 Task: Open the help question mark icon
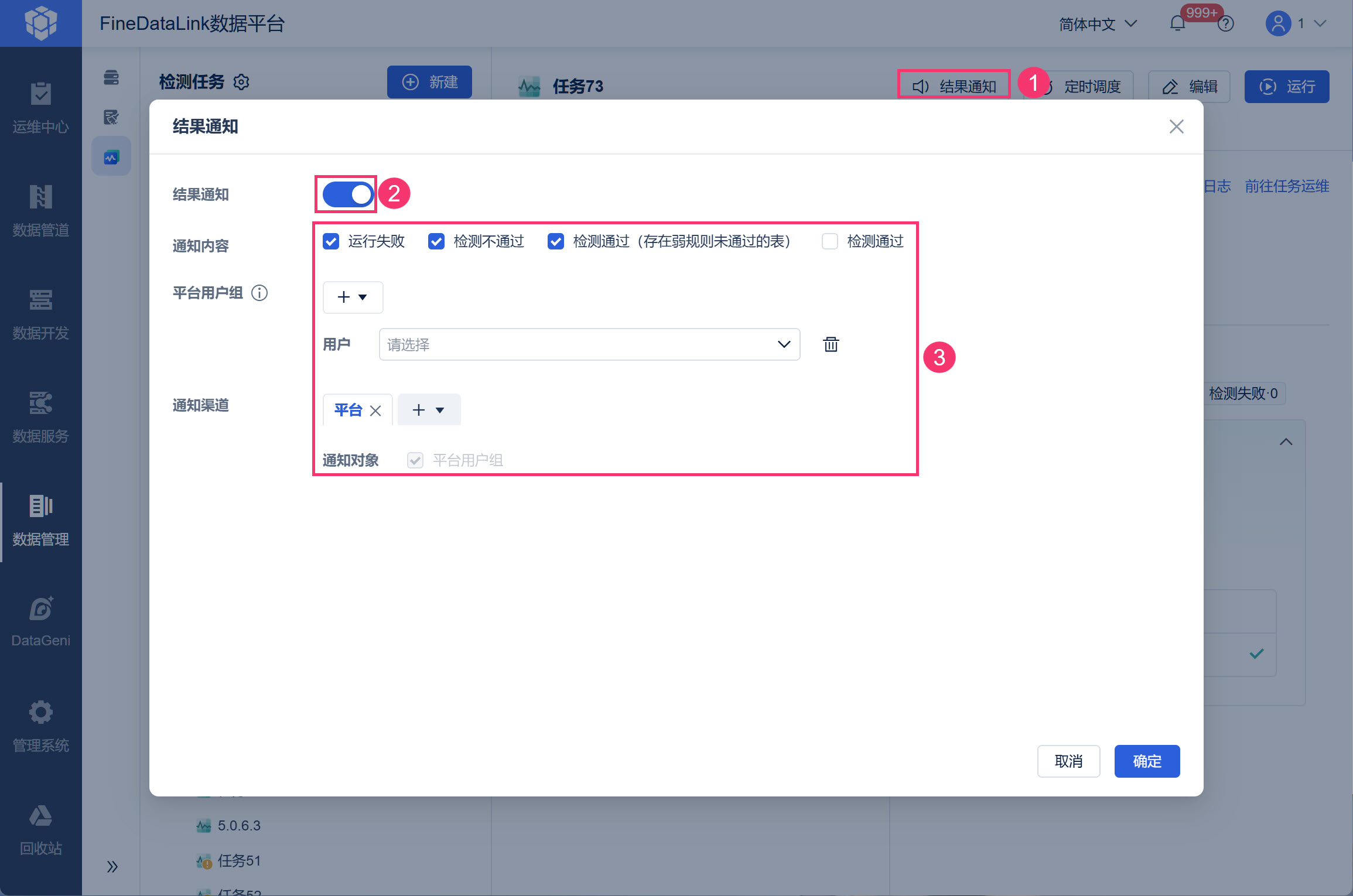pos(1225,24)
